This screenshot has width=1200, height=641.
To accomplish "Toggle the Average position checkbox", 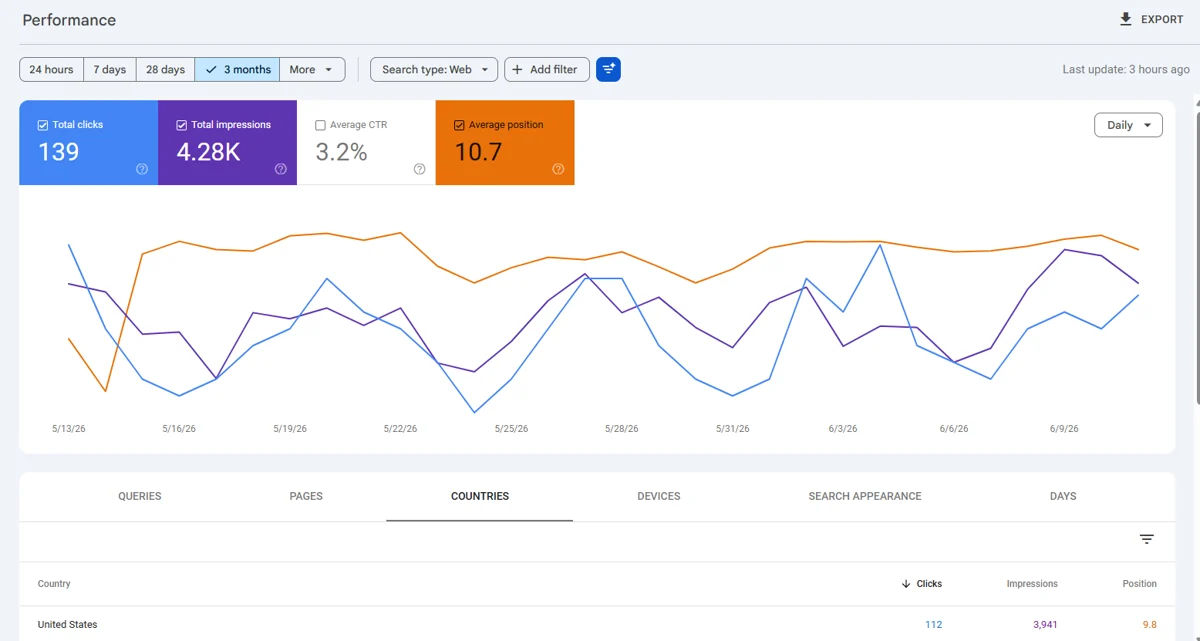I will tap(459, 125).
